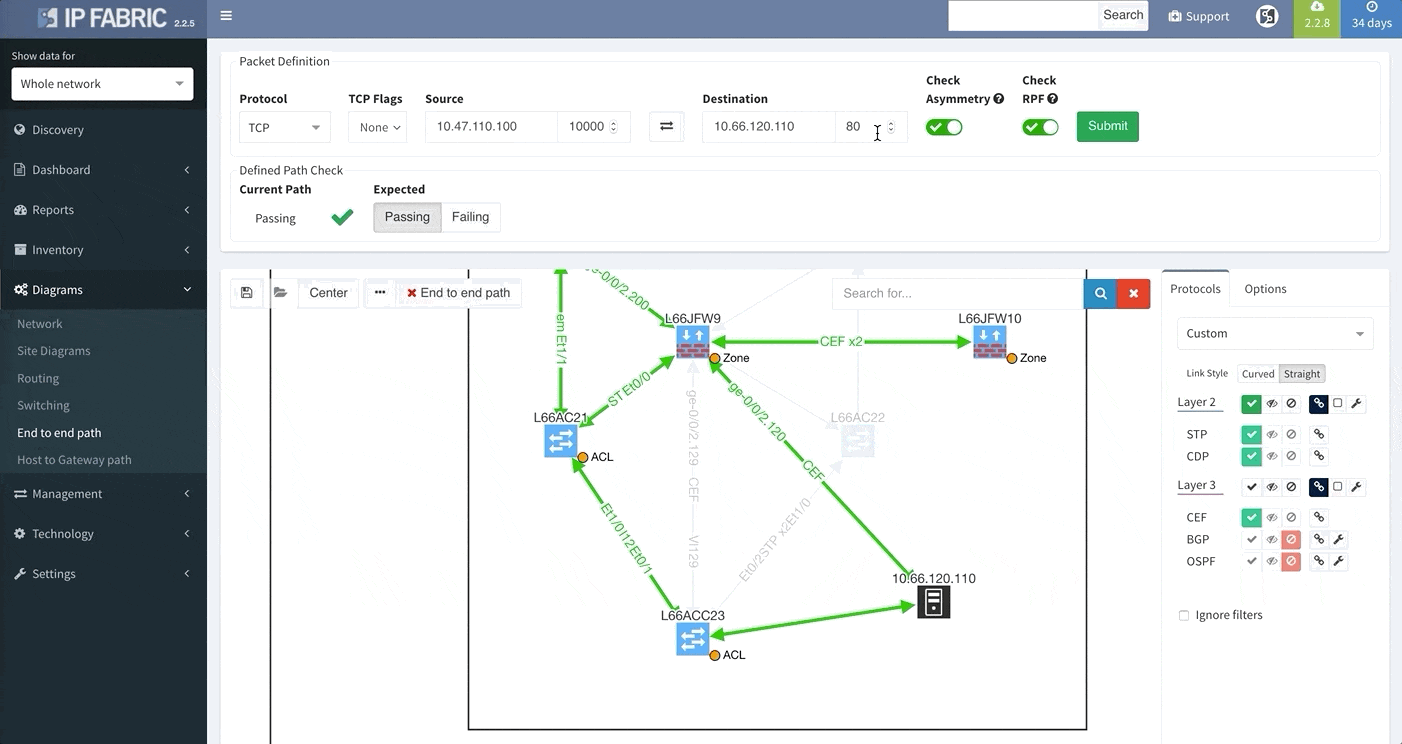Click the L66JFW10 firewall node

[x=989, y=342]
